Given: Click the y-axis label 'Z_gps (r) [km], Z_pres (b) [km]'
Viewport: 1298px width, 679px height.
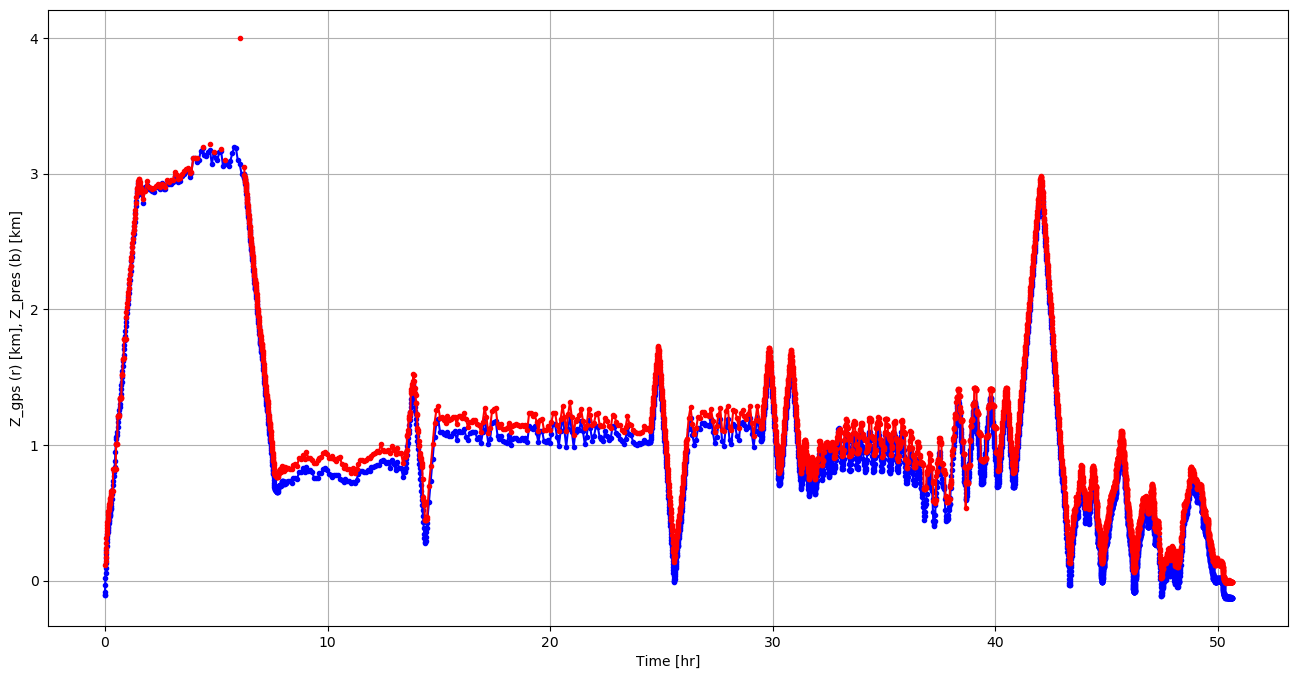Looking at the screenshot, I should 16,319.
